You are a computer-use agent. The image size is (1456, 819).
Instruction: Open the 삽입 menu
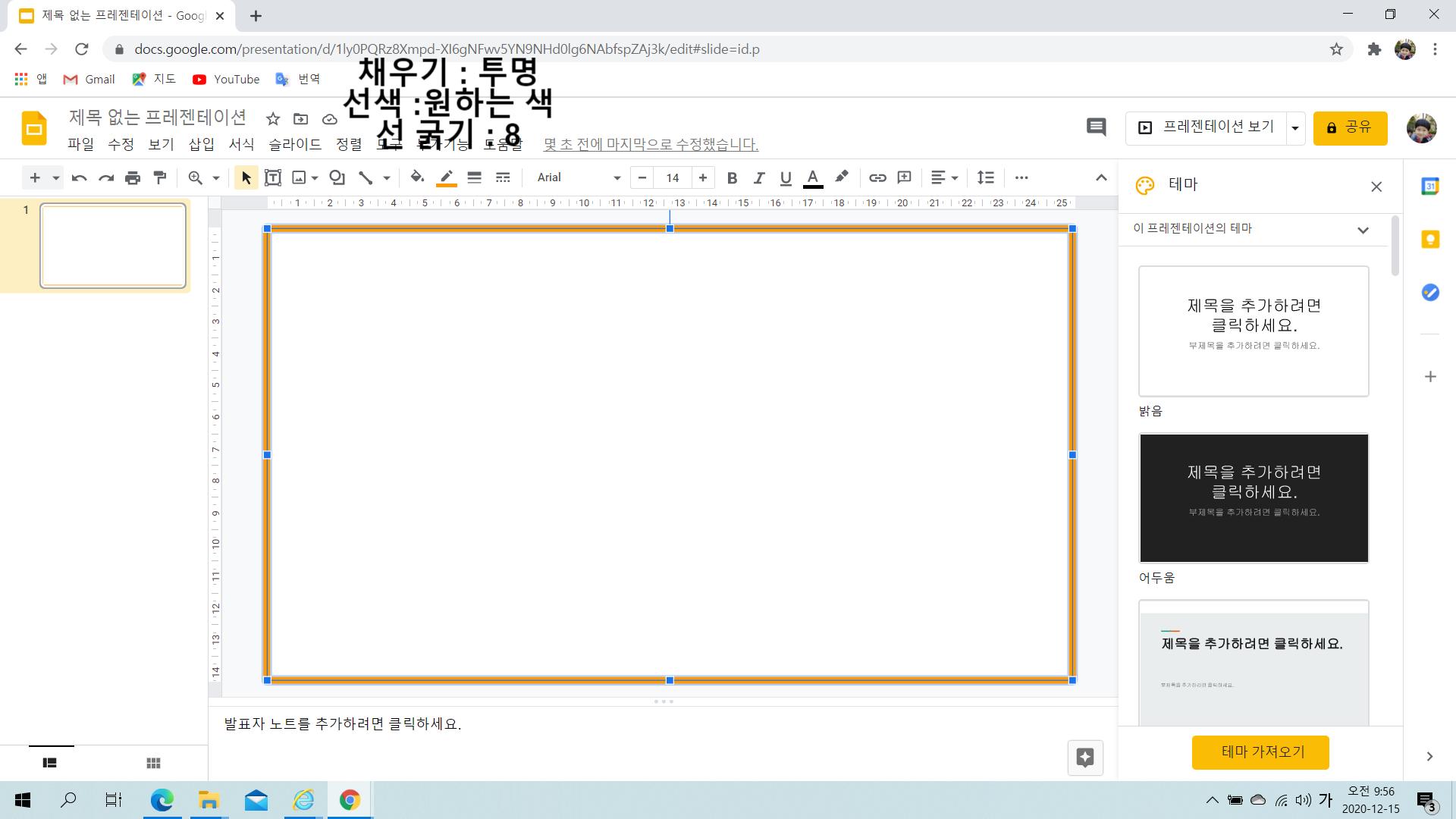[201, 144]
